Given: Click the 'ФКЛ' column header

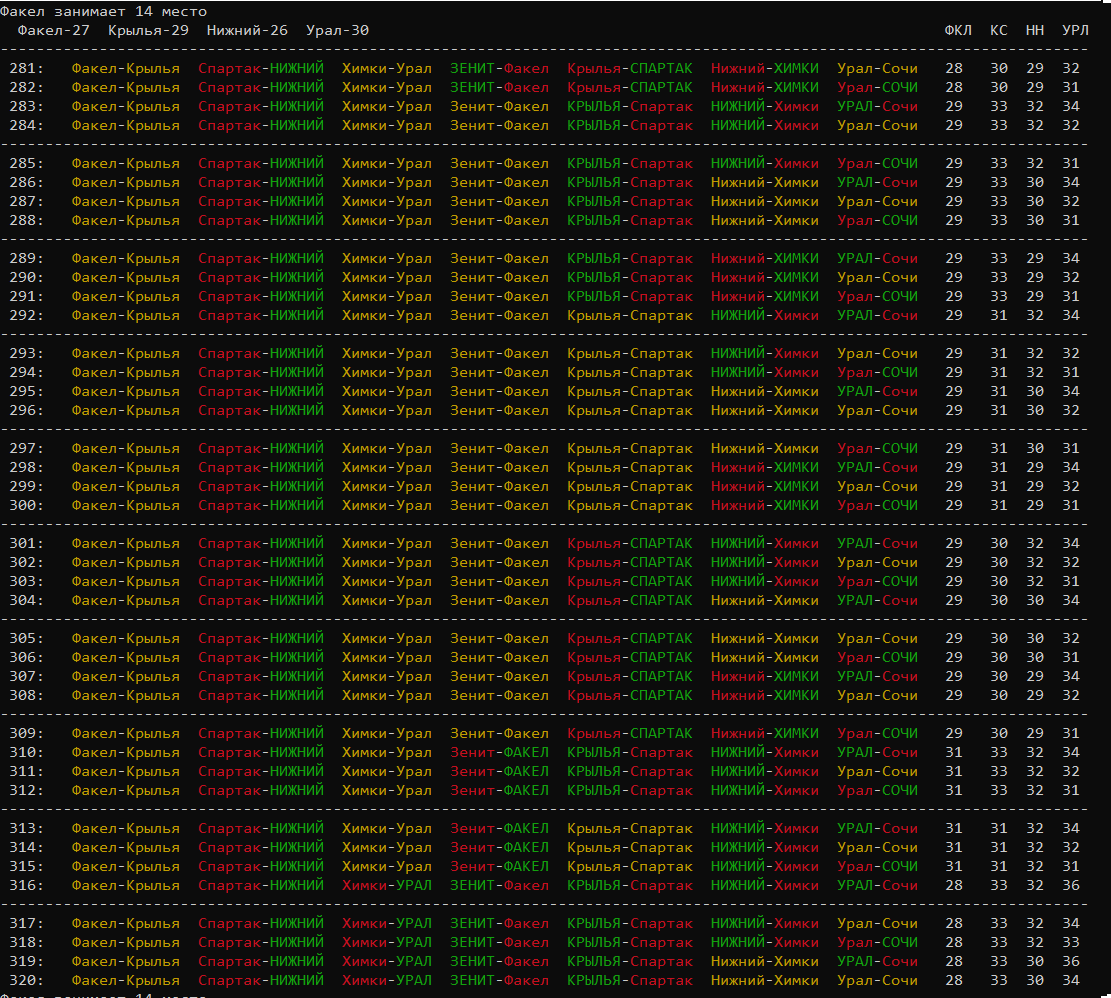Looking at the screenshot, I should (958, 30).
